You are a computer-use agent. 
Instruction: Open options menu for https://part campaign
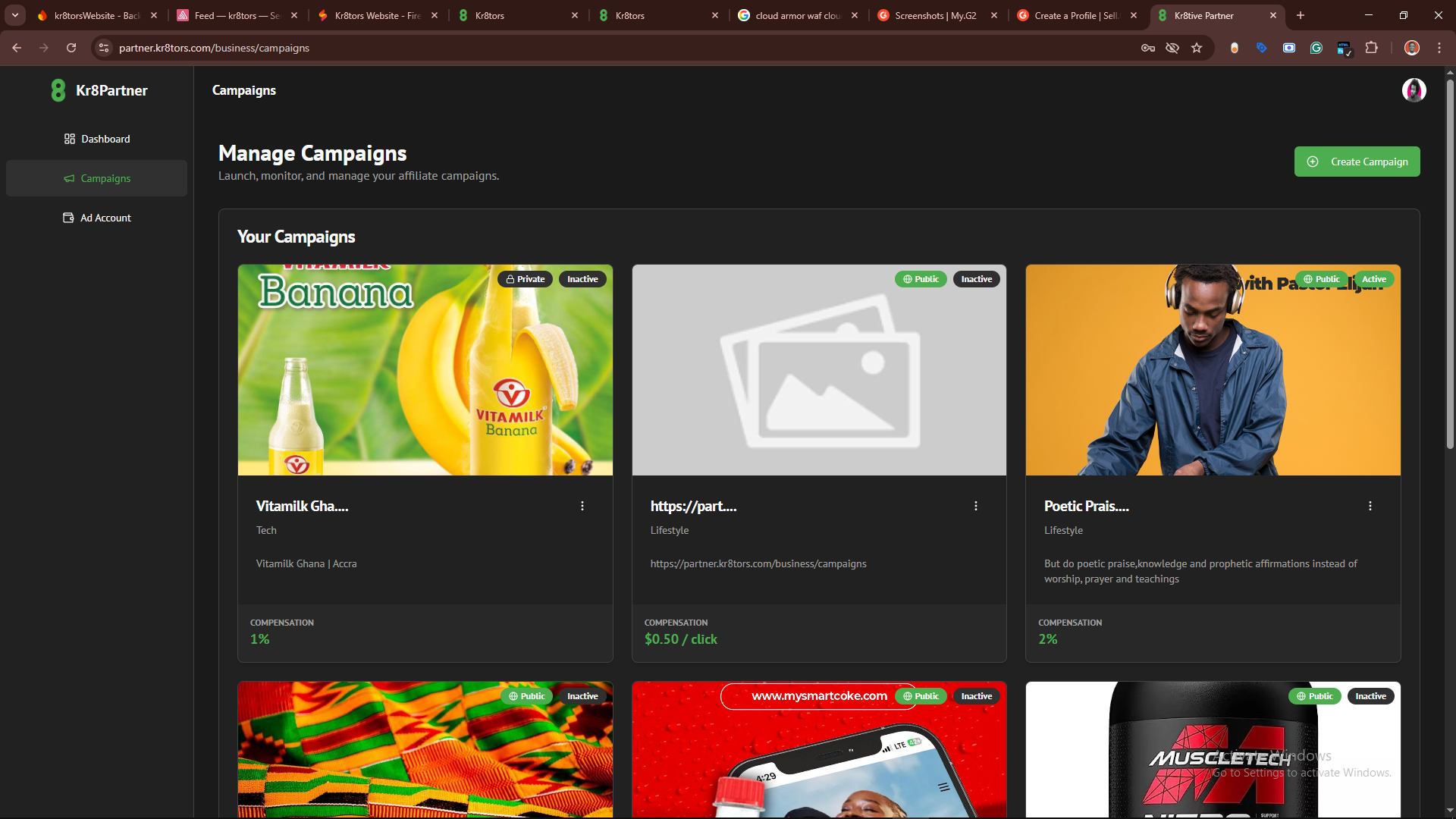click(976, 506)
